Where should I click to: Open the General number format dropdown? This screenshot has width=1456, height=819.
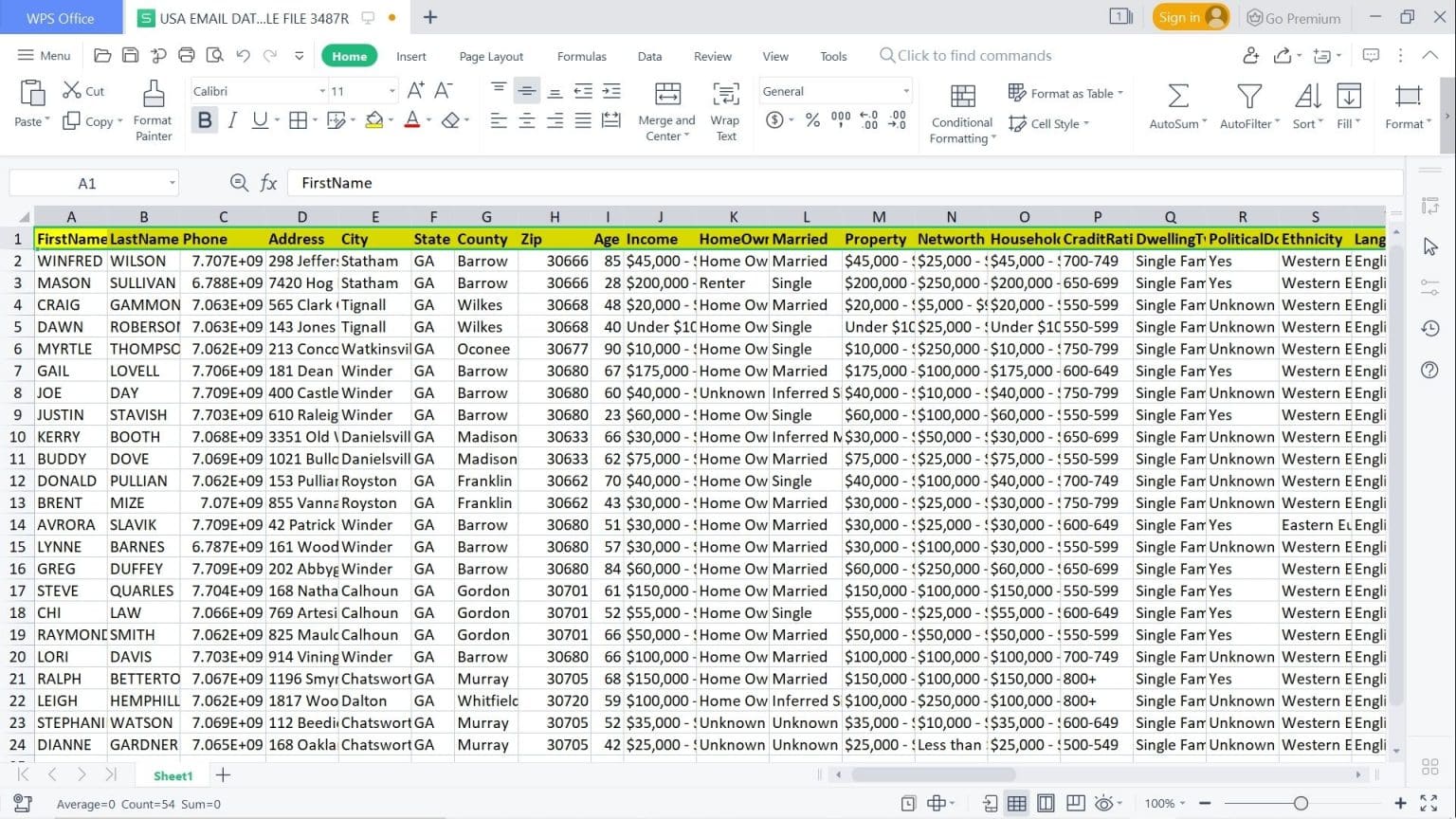(x=906, y=91)
